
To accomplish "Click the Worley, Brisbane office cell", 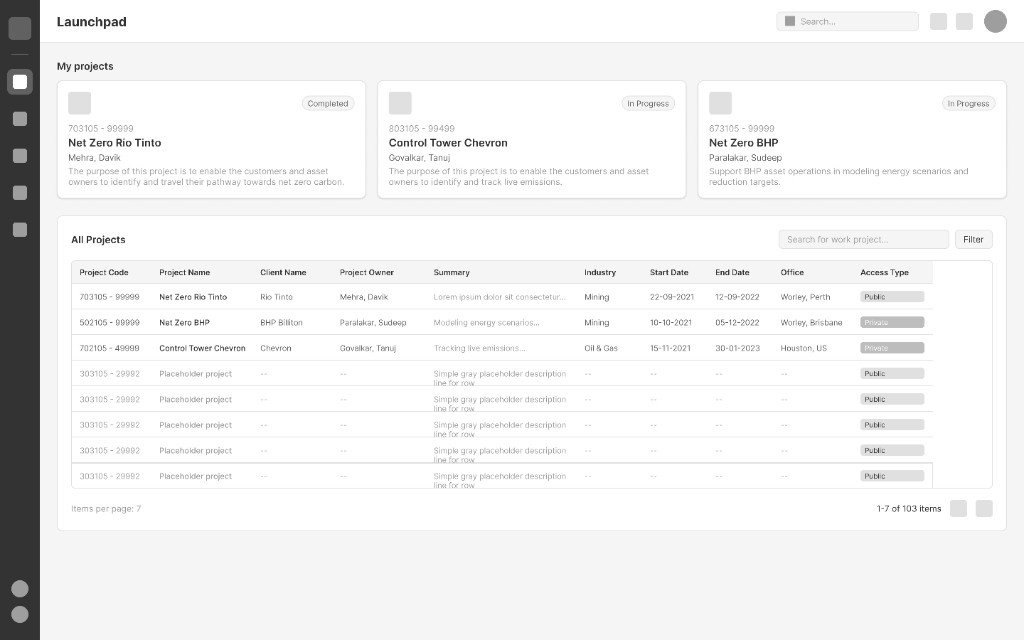I will [811, 322].
